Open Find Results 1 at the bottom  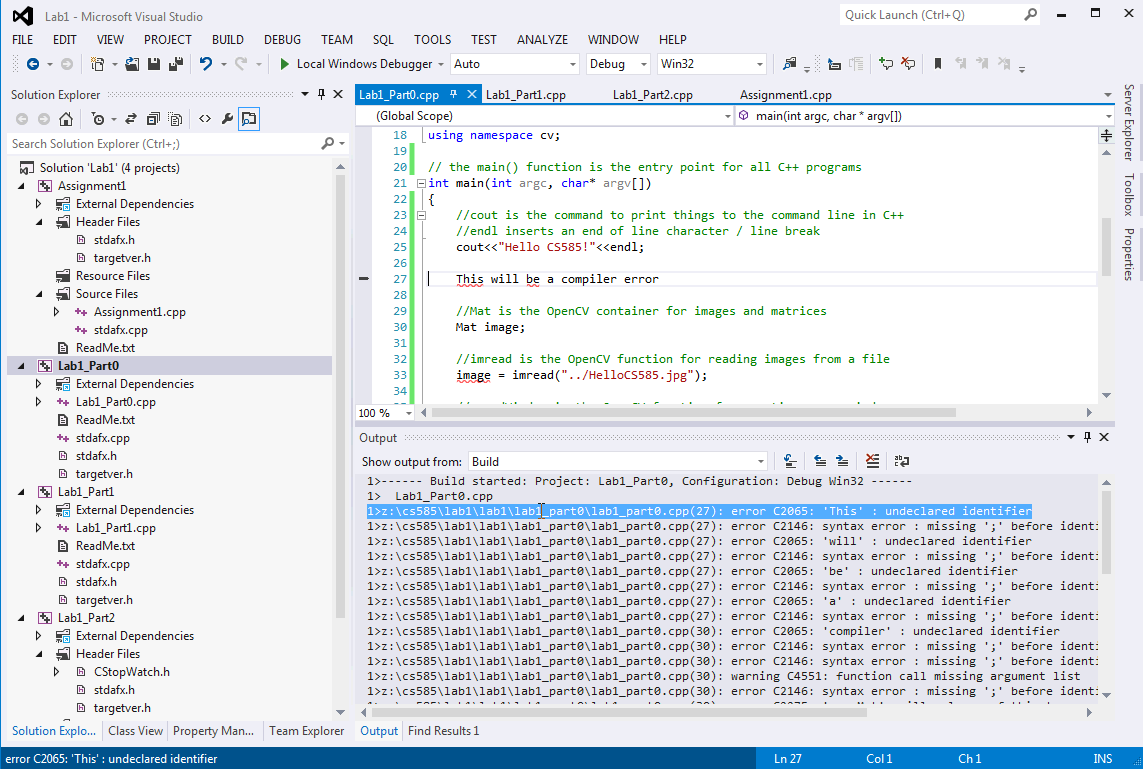click(441, 731)
